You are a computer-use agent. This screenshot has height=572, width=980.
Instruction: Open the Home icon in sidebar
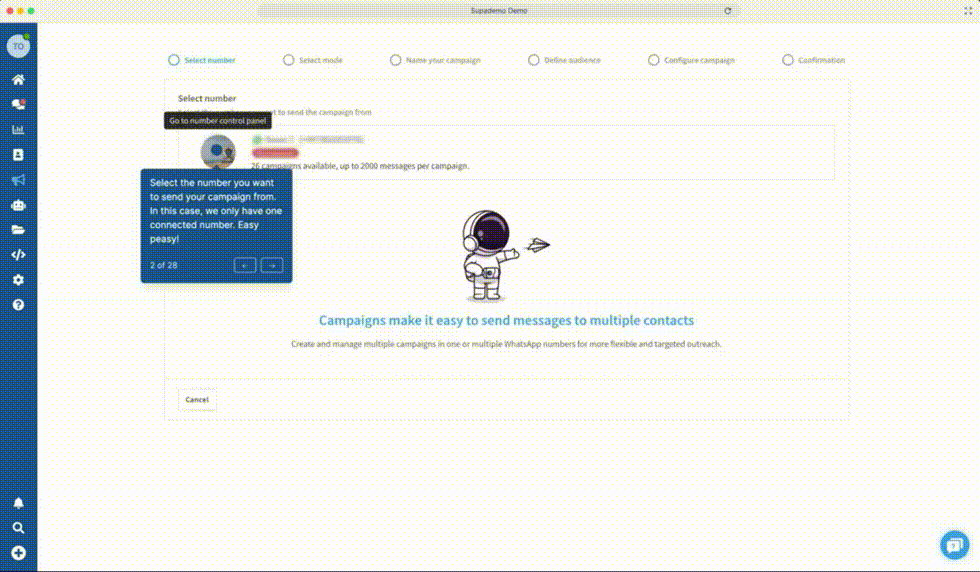[x=18, y=79]
